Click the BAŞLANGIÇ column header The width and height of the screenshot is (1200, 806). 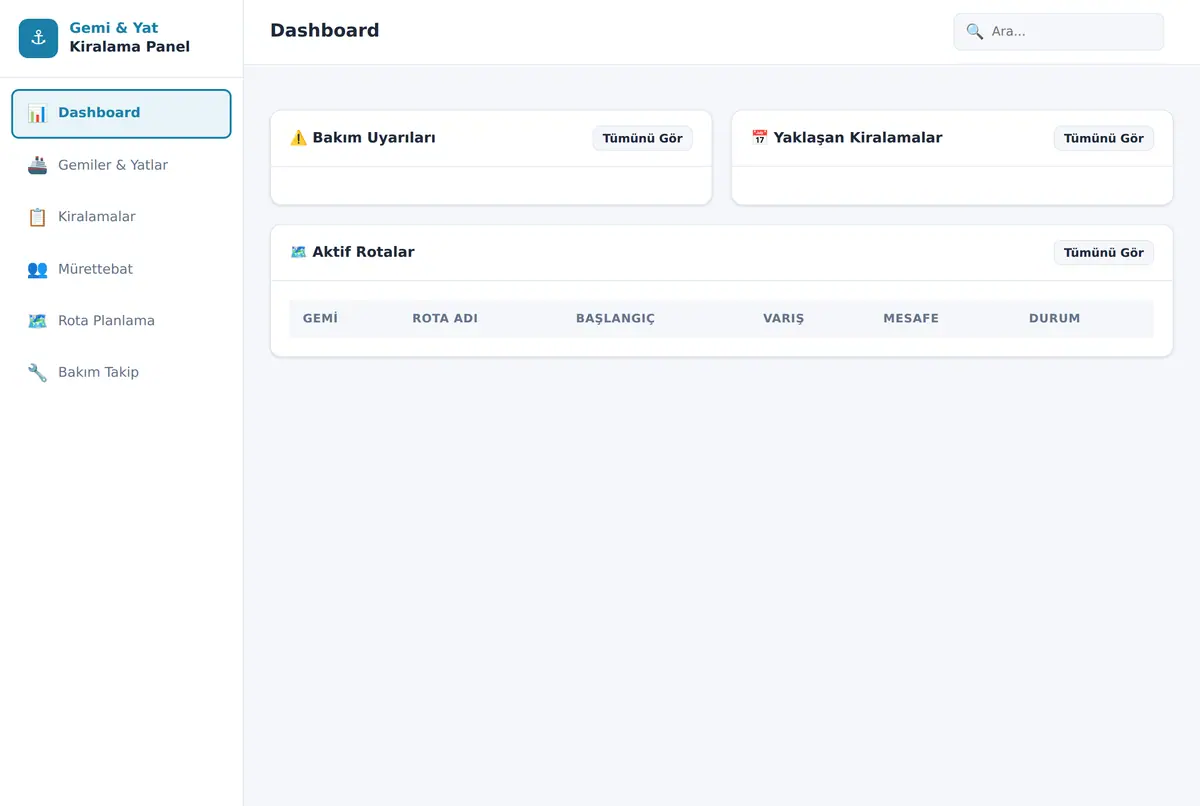pos(615,319)
